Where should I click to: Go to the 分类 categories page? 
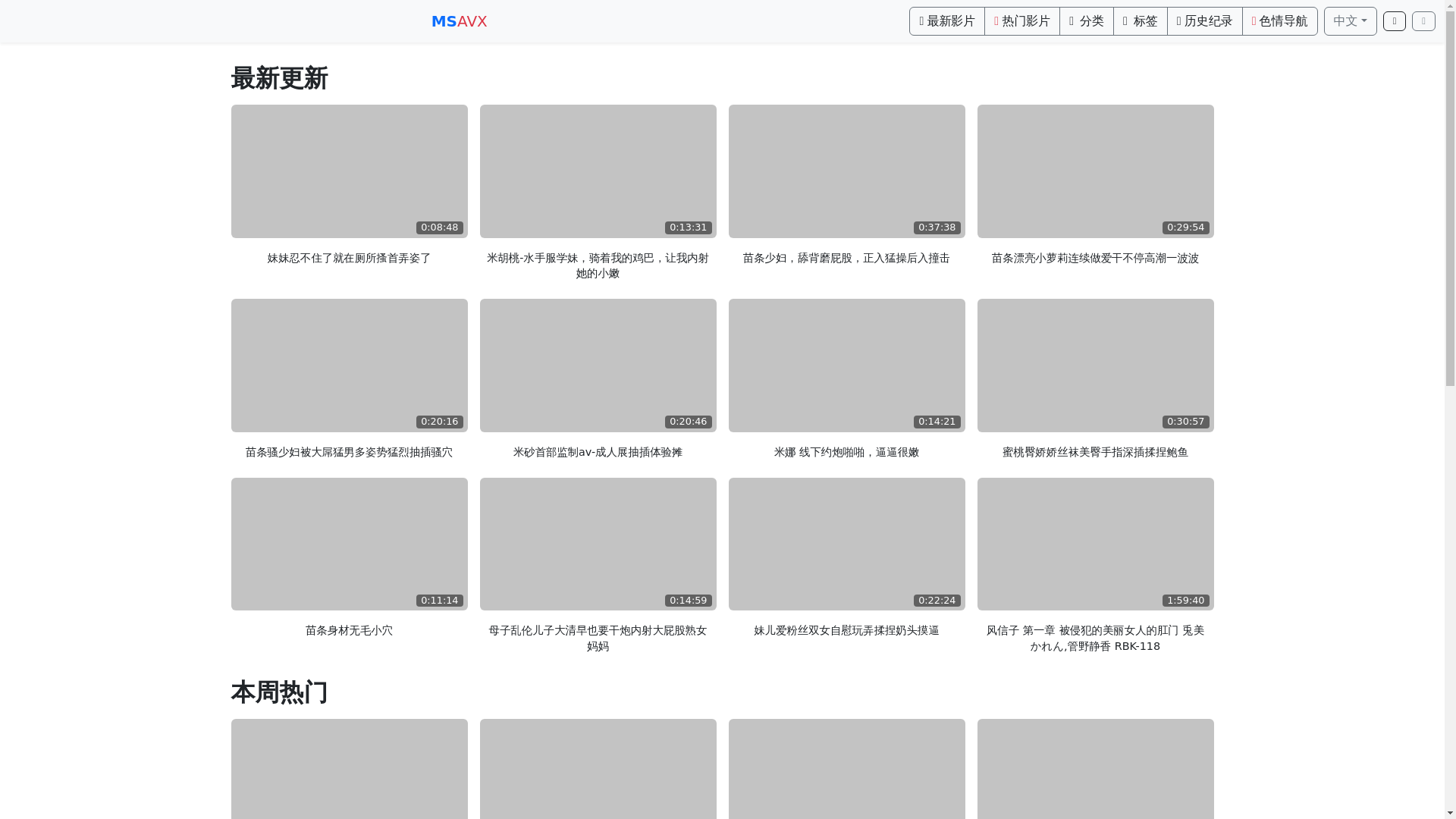coord(1086,21)
